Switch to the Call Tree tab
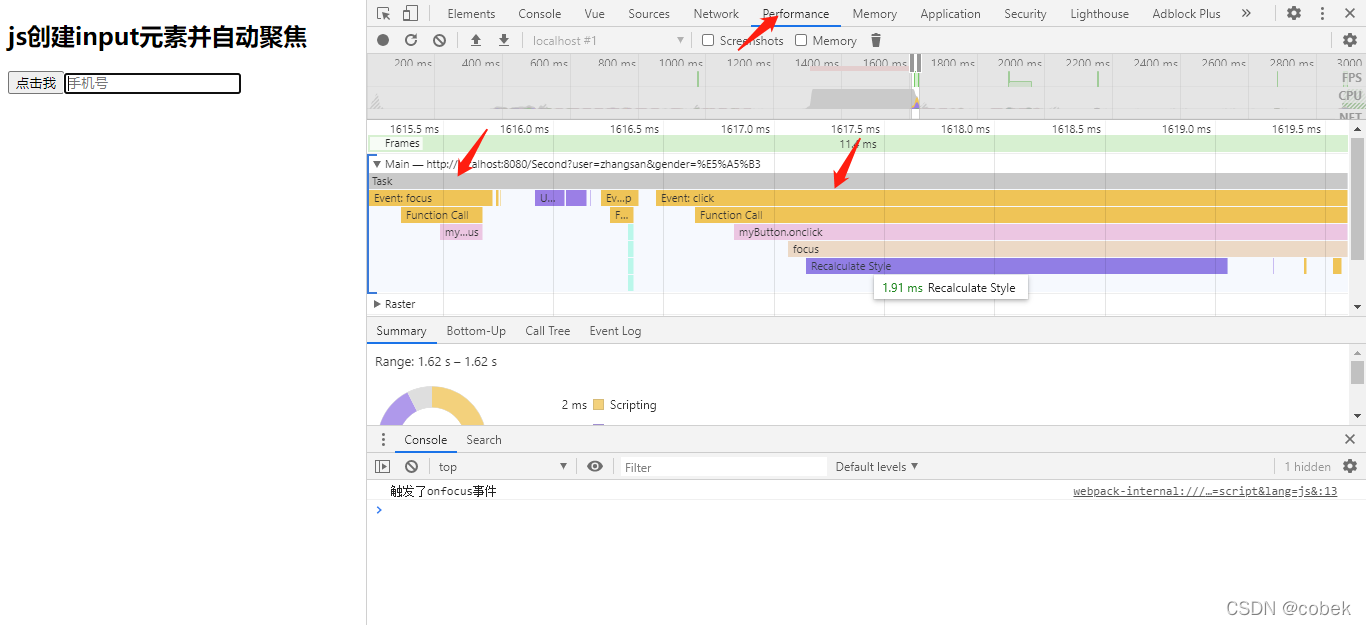1366x625 pixels. [548, 331]
